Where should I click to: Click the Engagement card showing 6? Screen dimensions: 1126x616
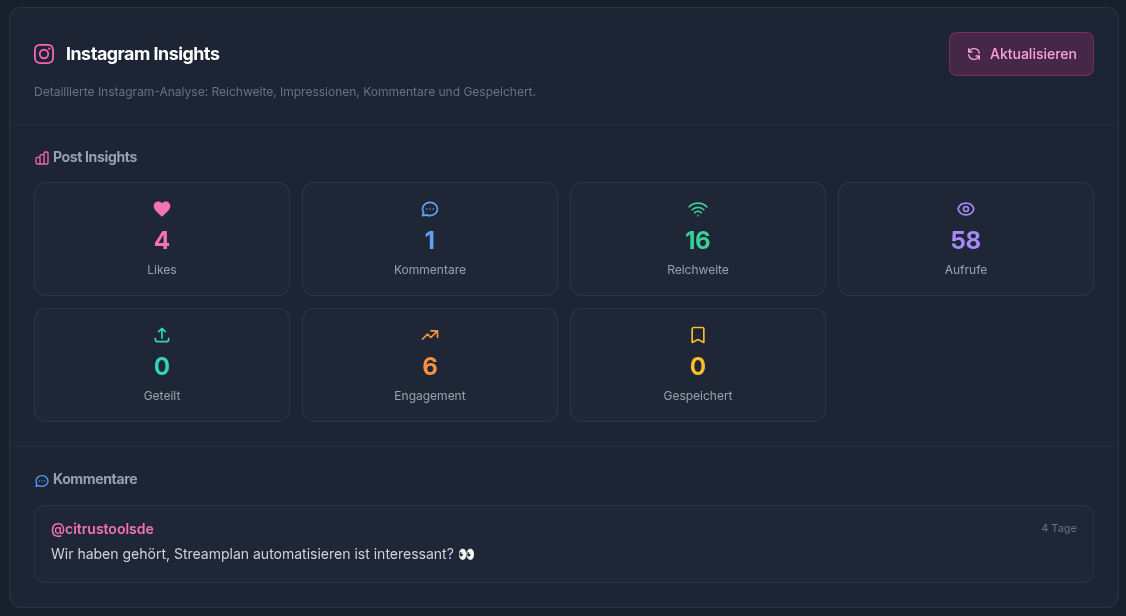pos(430,365)
